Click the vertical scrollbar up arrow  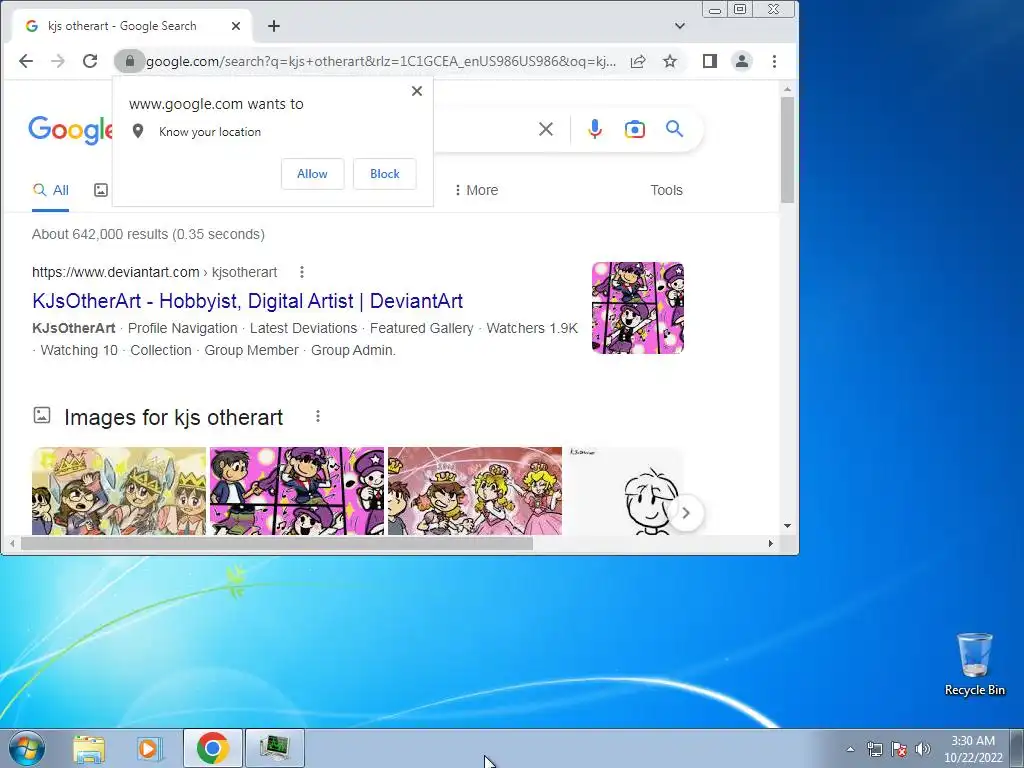(x=788, y=89)
